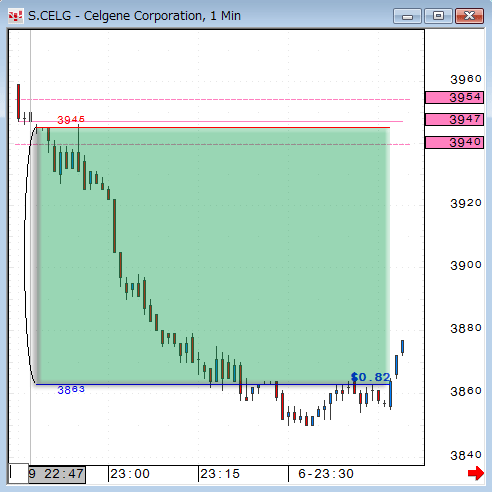Click the $0.82 profit label
The width and height of the screenshot is (492, 492).
[370, 377]
